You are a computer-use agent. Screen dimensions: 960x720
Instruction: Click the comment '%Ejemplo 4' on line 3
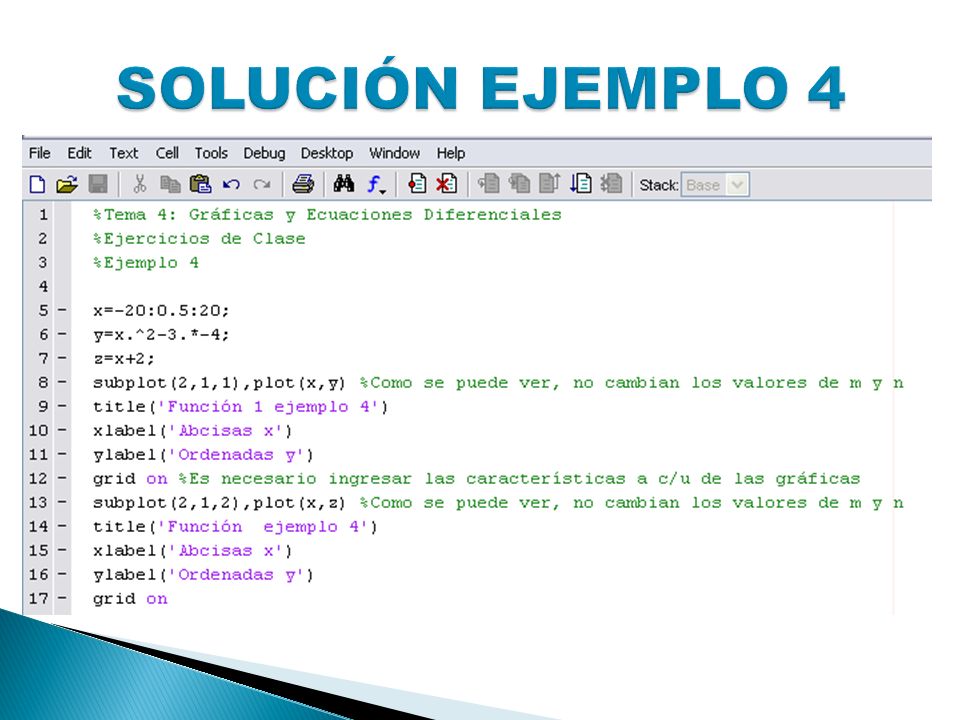(x=146, y=263)
